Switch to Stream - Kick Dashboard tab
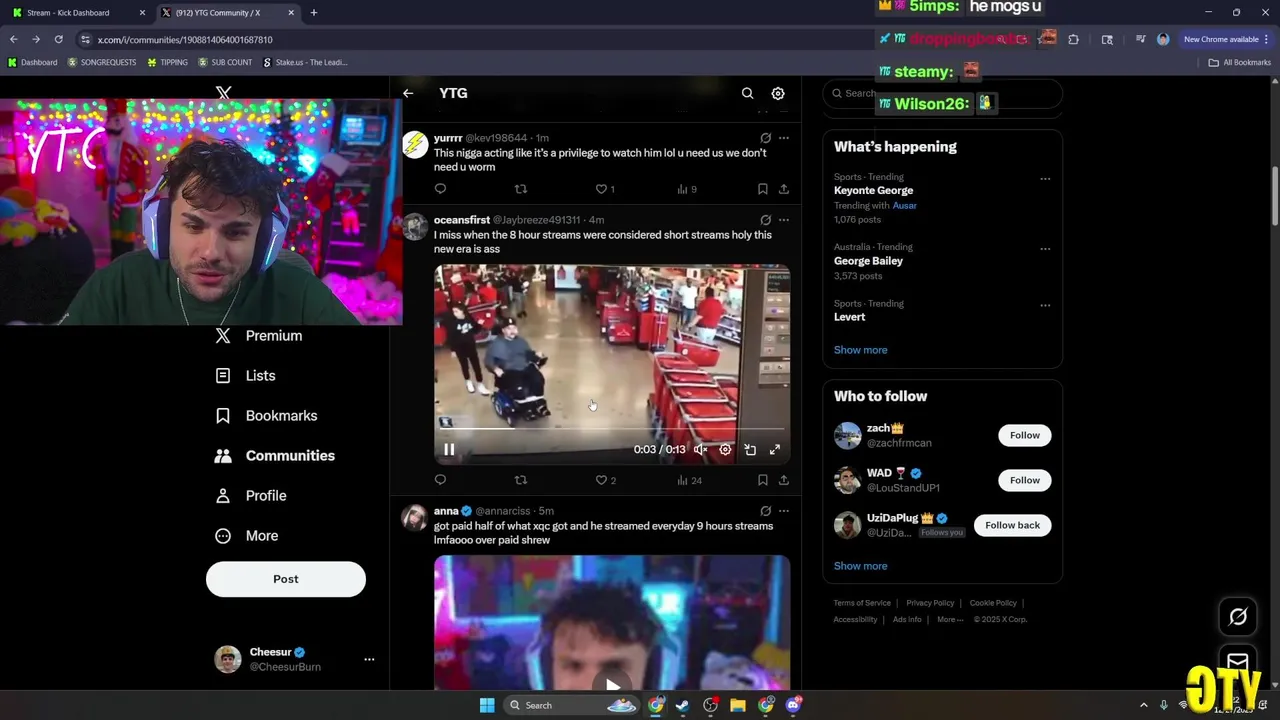 point(78,13)
